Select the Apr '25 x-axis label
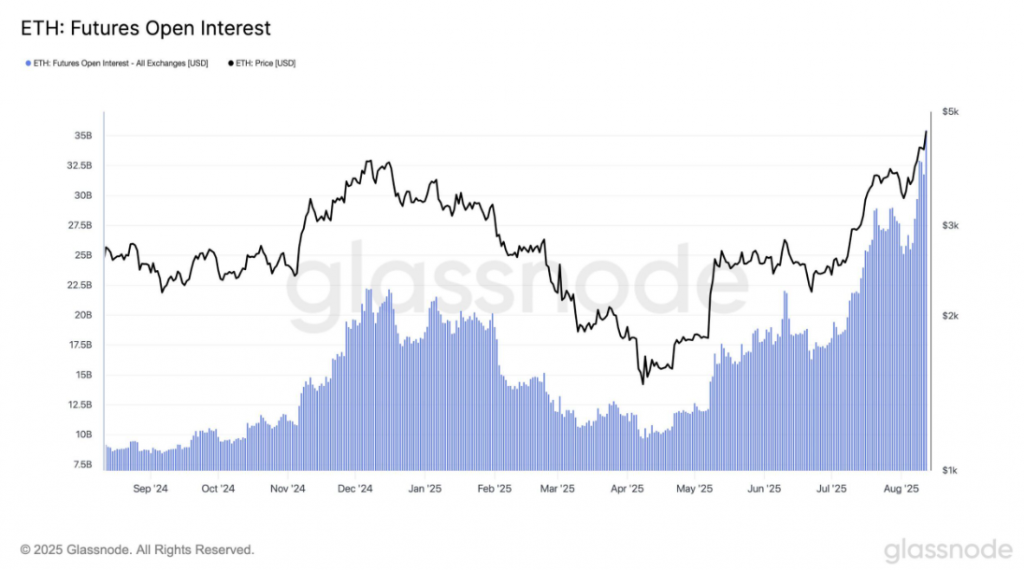This screenshot has width=1024, height=570. pyautogui.click(x=624, y=490)
